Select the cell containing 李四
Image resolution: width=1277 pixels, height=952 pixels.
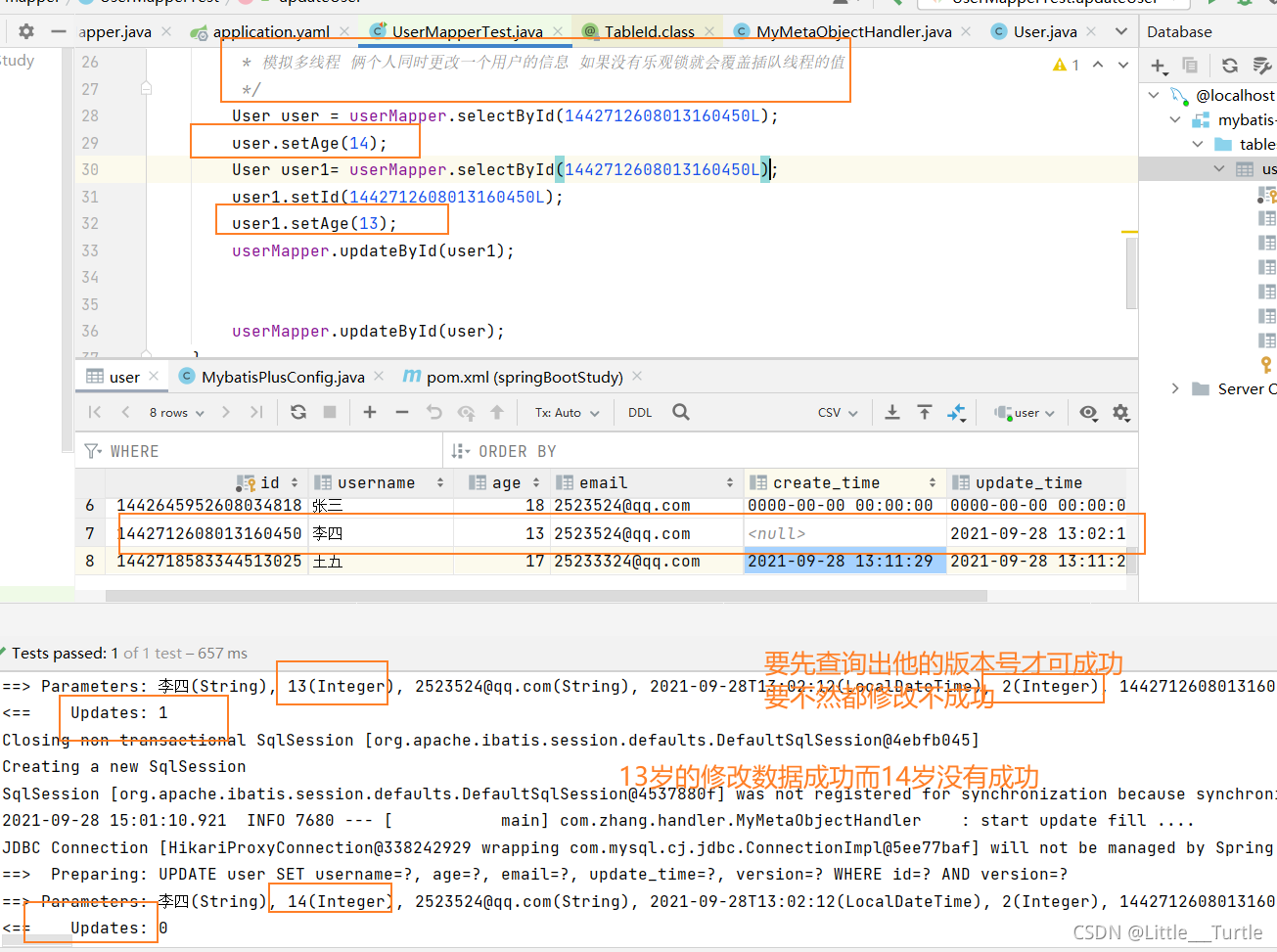(381, 533)
